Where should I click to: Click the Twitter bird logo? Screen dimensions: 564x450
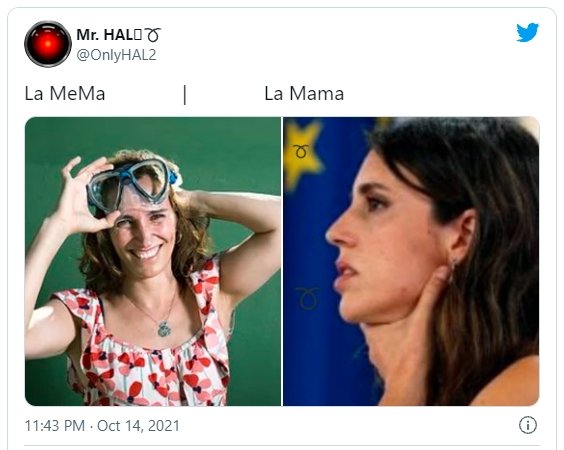coord(527,33)
